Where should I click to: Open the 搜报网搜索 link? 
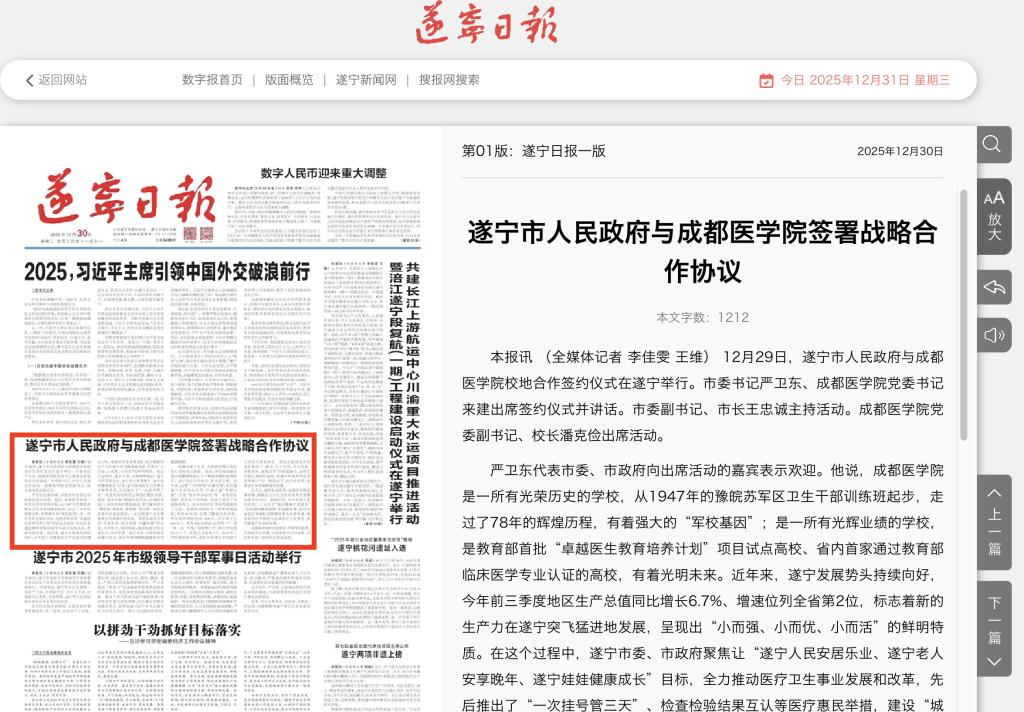449,80
